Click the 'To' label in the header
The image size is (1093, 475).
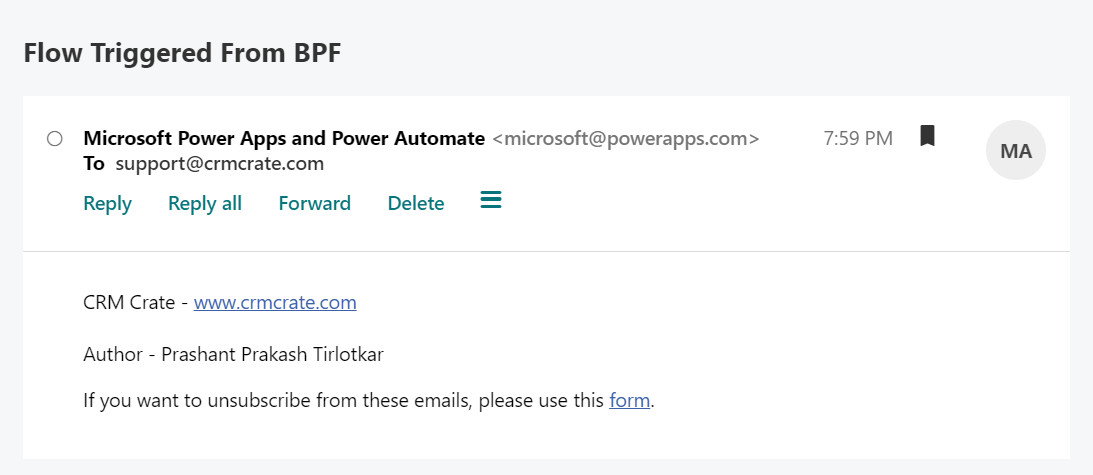pos(94,163)
